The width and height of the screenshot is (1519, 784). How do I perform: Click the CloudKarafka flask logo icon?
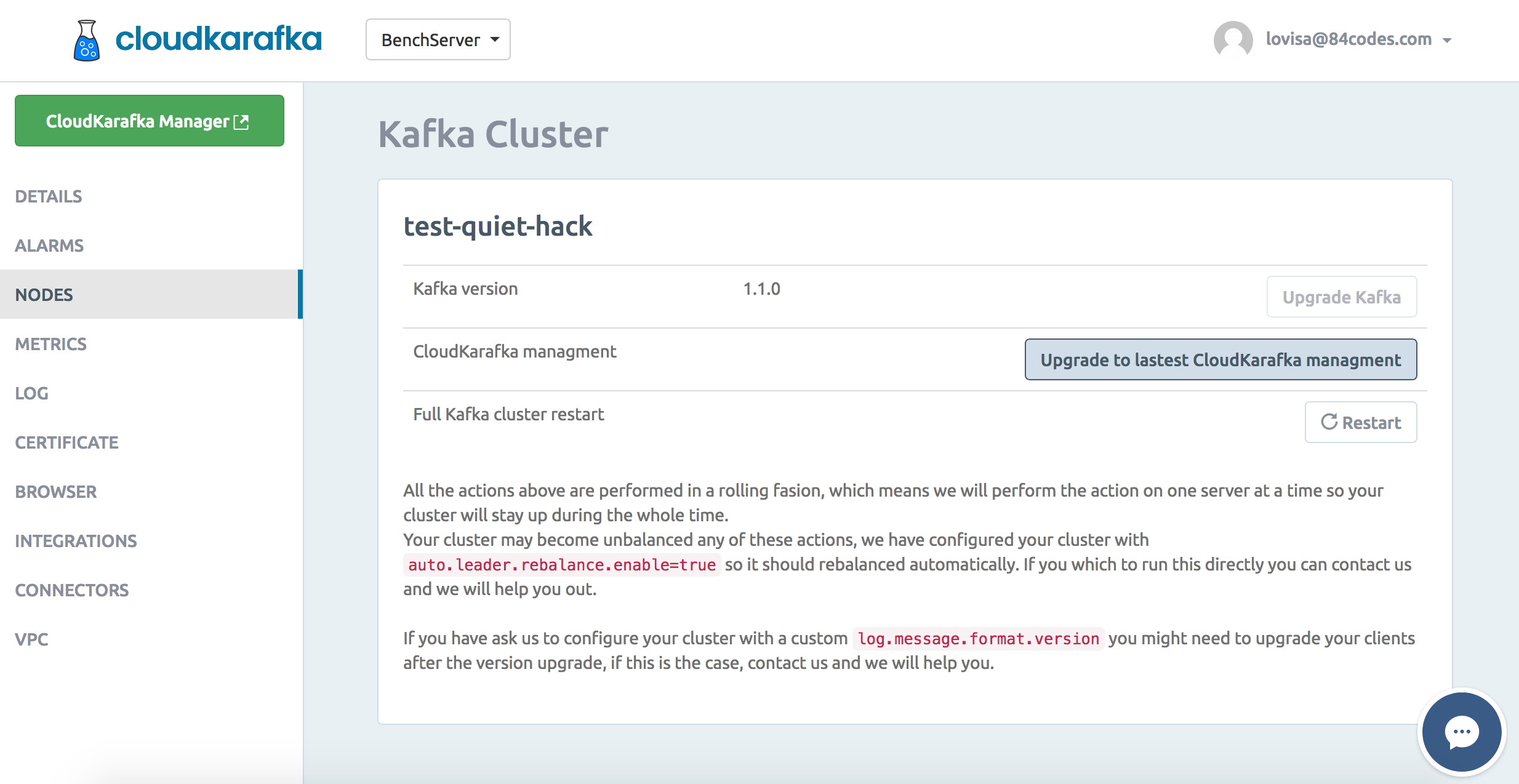tap(87, 40)
